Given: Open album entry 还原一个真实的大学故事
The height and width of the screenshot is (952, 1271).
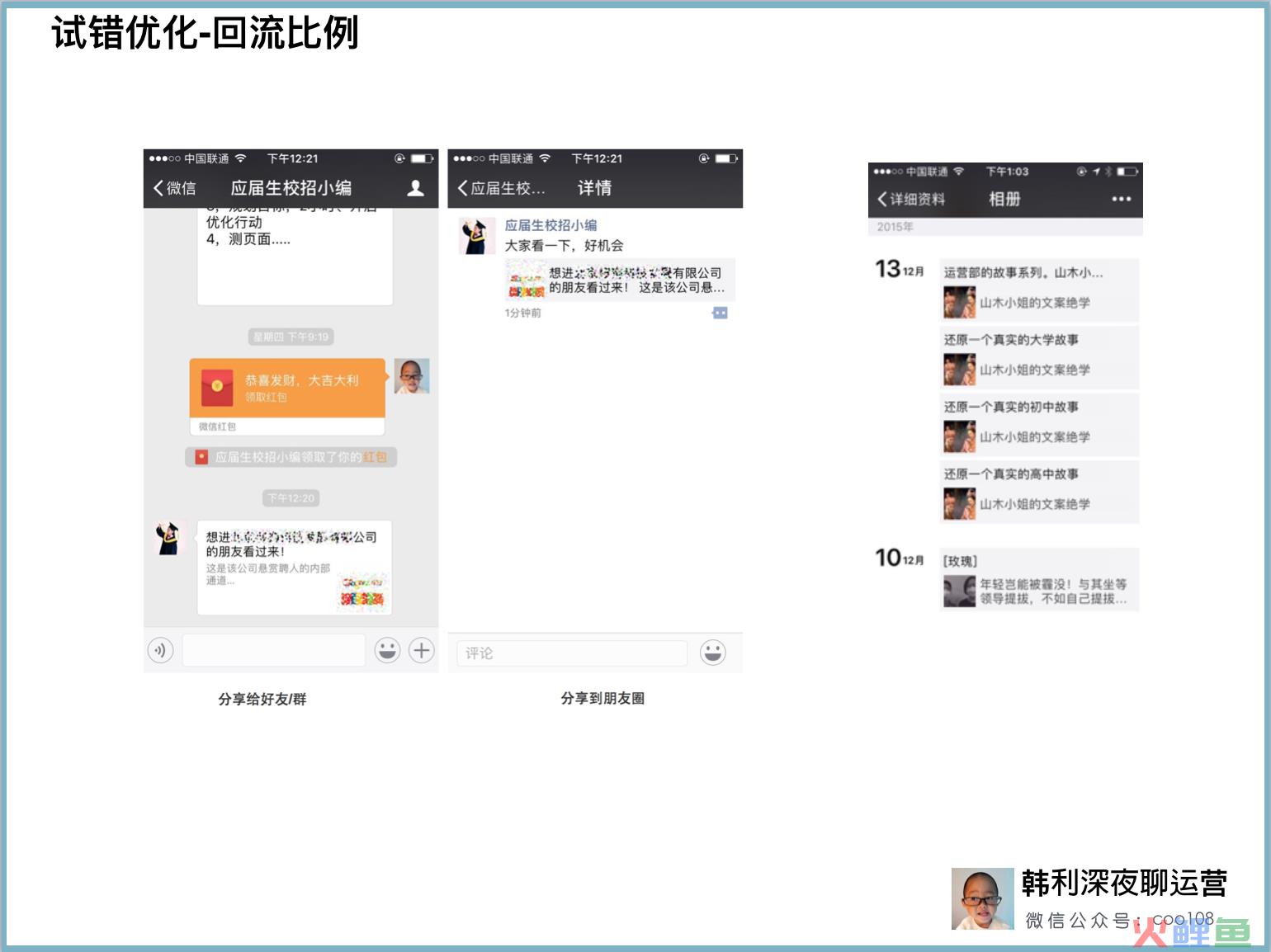Looking at the screenshot, I should pos(1039,358).
